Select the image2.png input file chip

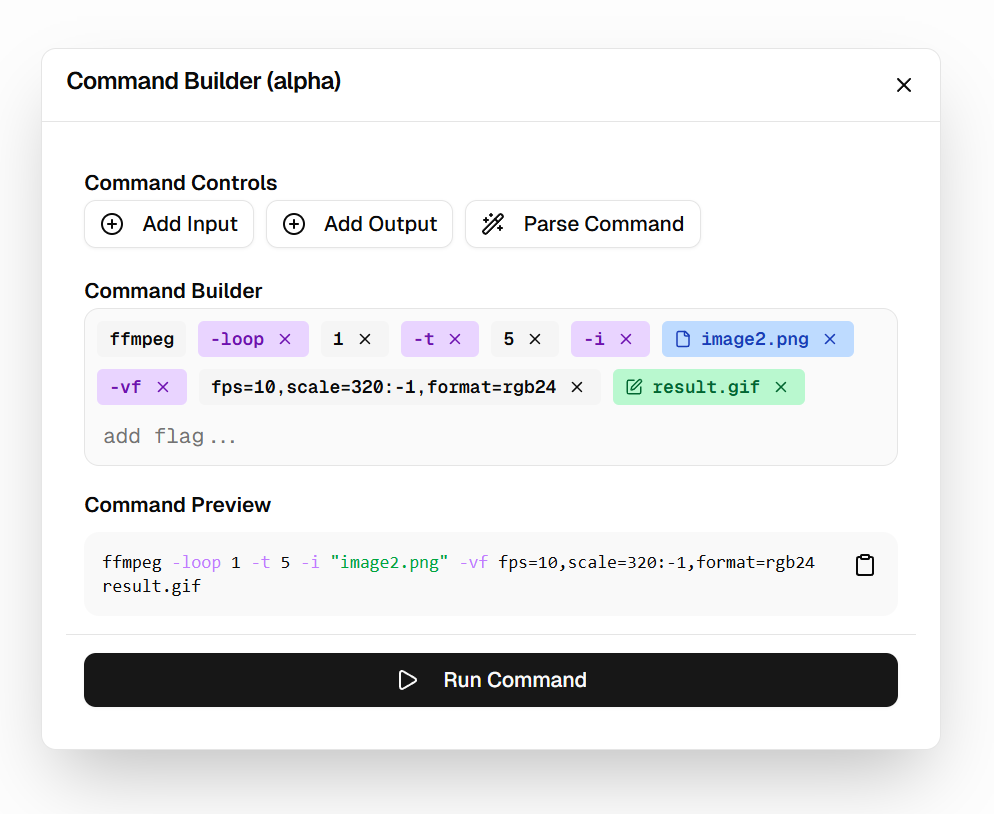point(754,340)
